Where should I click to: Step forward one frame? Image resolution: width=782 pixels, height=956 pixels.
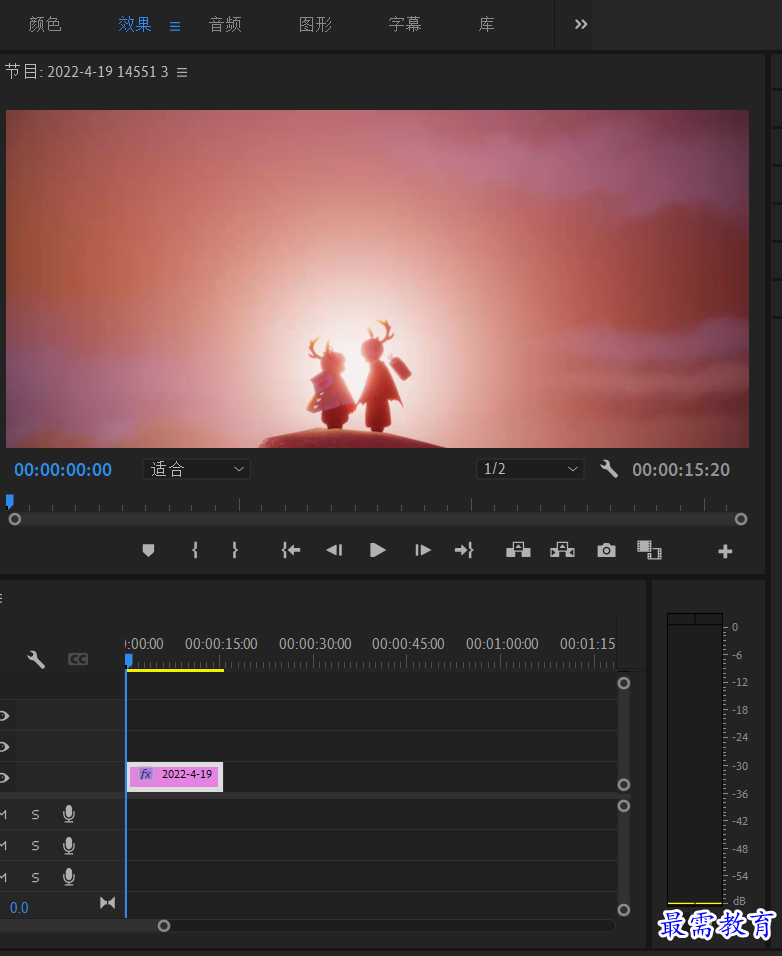pos(422,551)
